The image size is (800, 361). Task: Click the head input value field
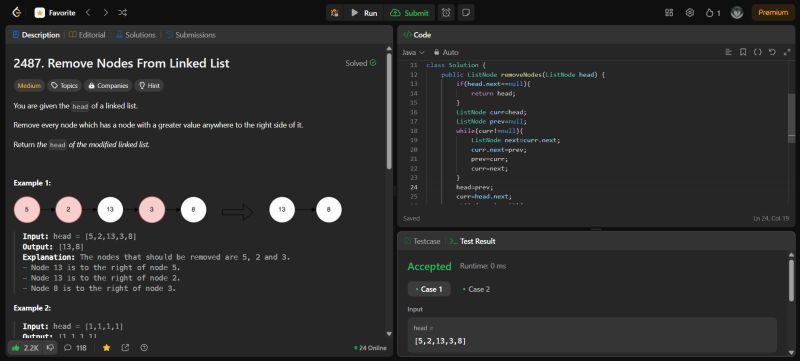click(592, 335)
